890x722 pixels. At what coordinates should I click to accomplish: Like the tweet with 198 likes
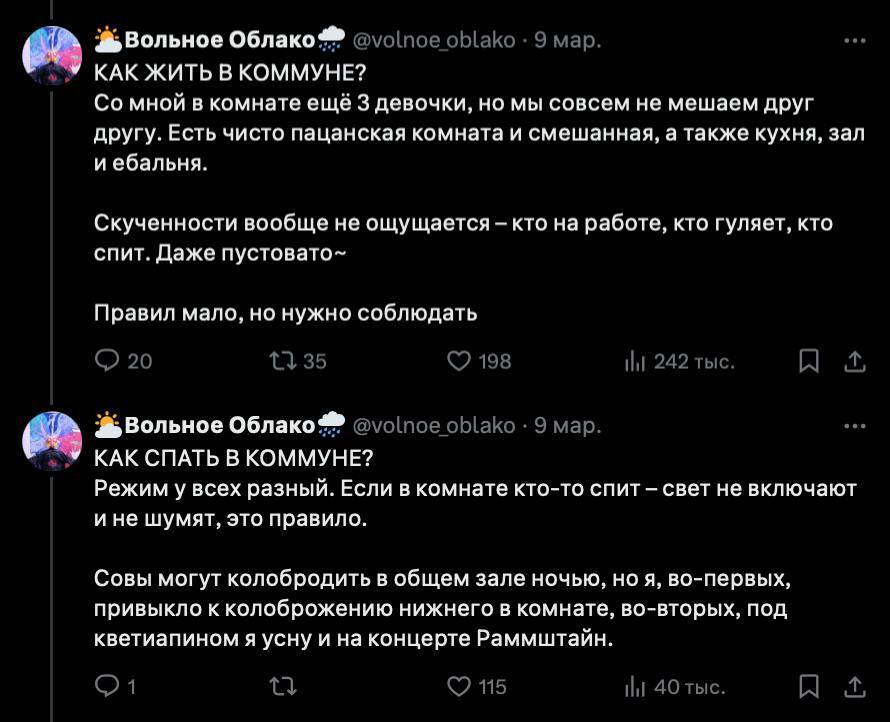(459, 361)
